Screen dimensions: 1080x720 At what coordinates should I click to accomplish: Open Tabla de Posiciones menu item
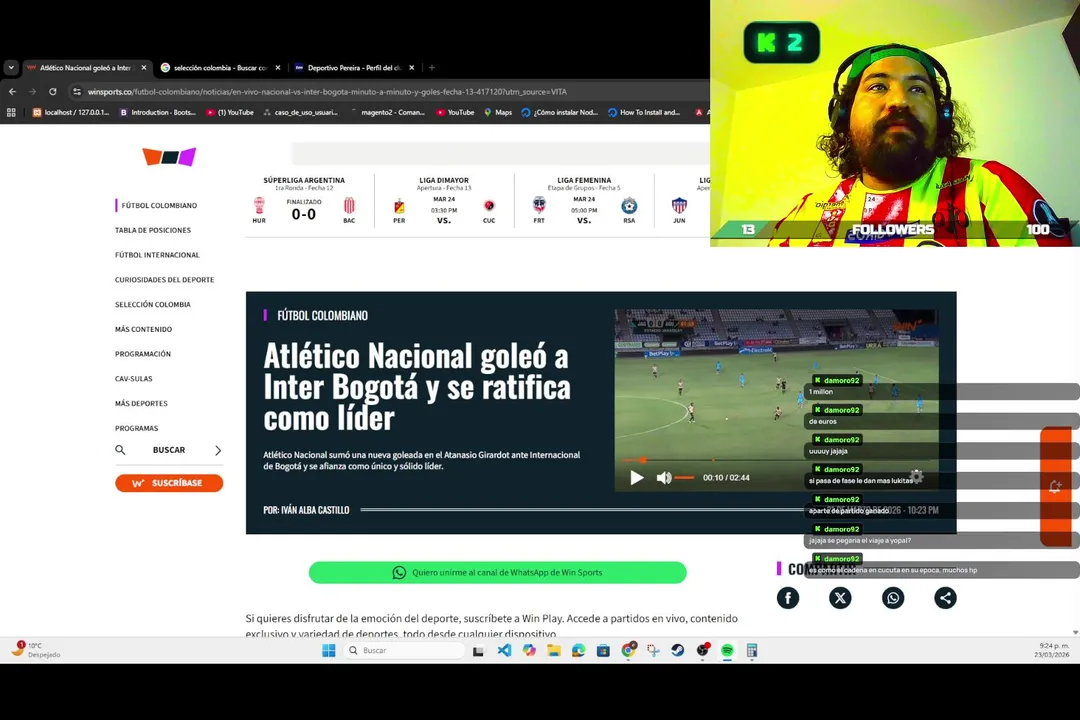[153, 230]
